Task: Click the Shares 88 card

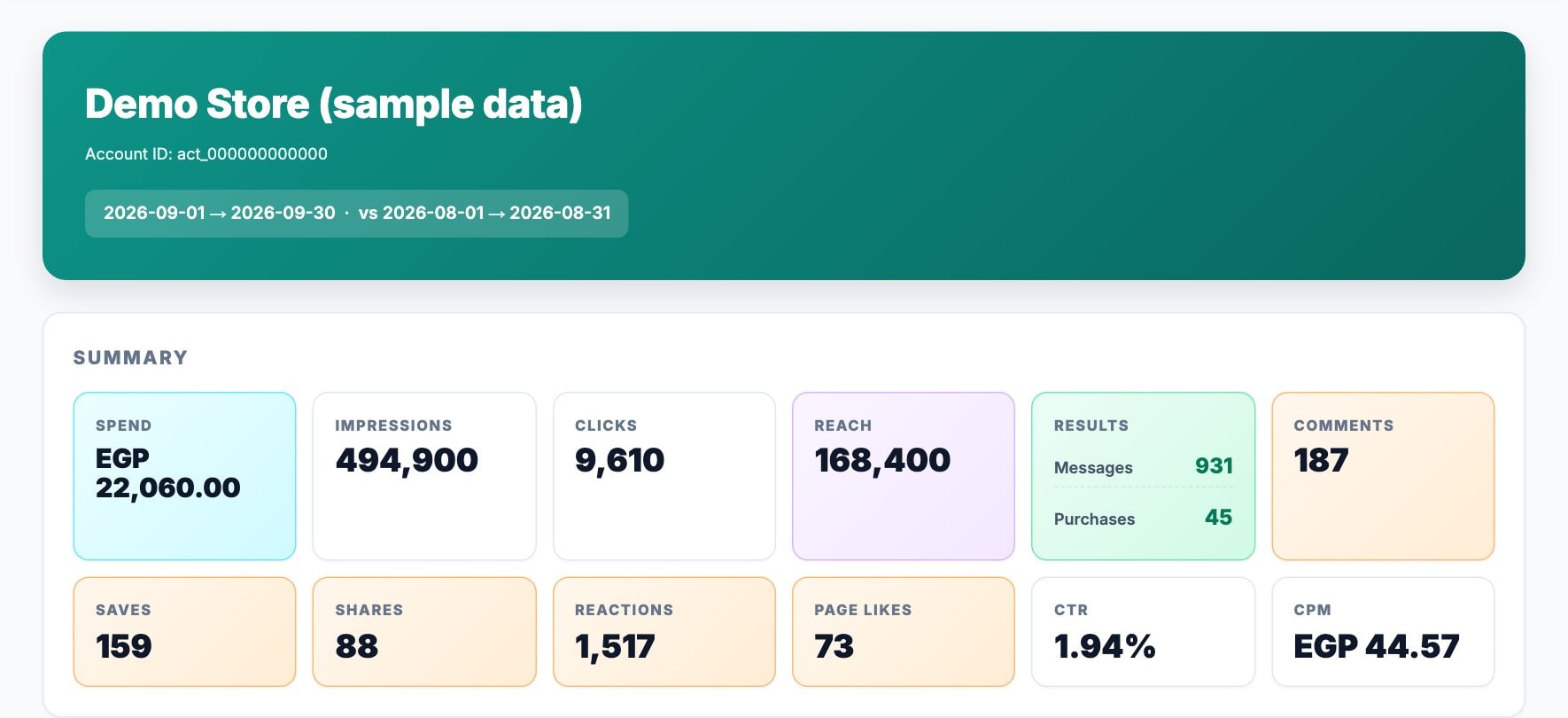Action: [x=424, y=632]
